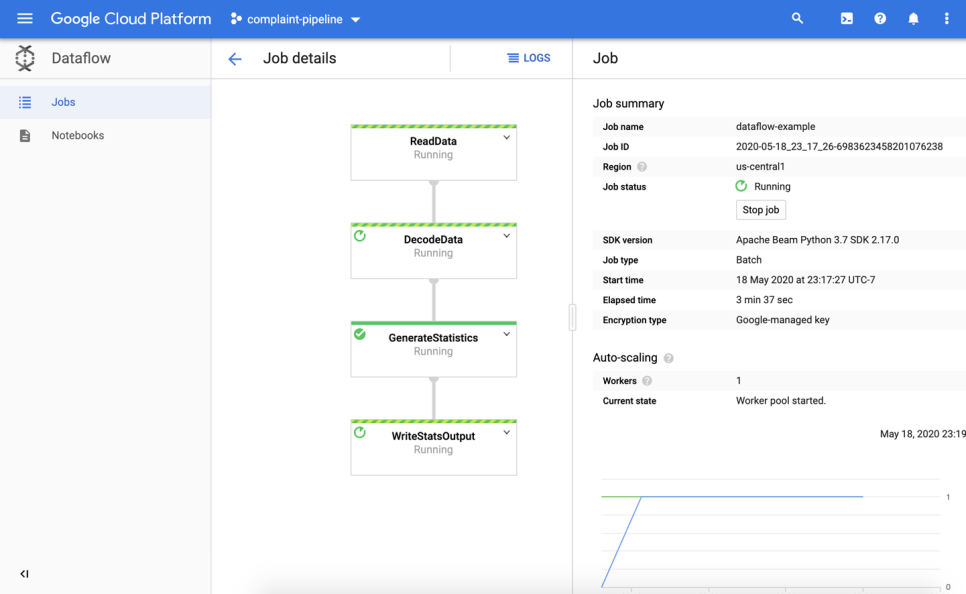966x594 pixels.
Task: Expand the GenerateStatistics step chevron
Action: coord(506,335)
